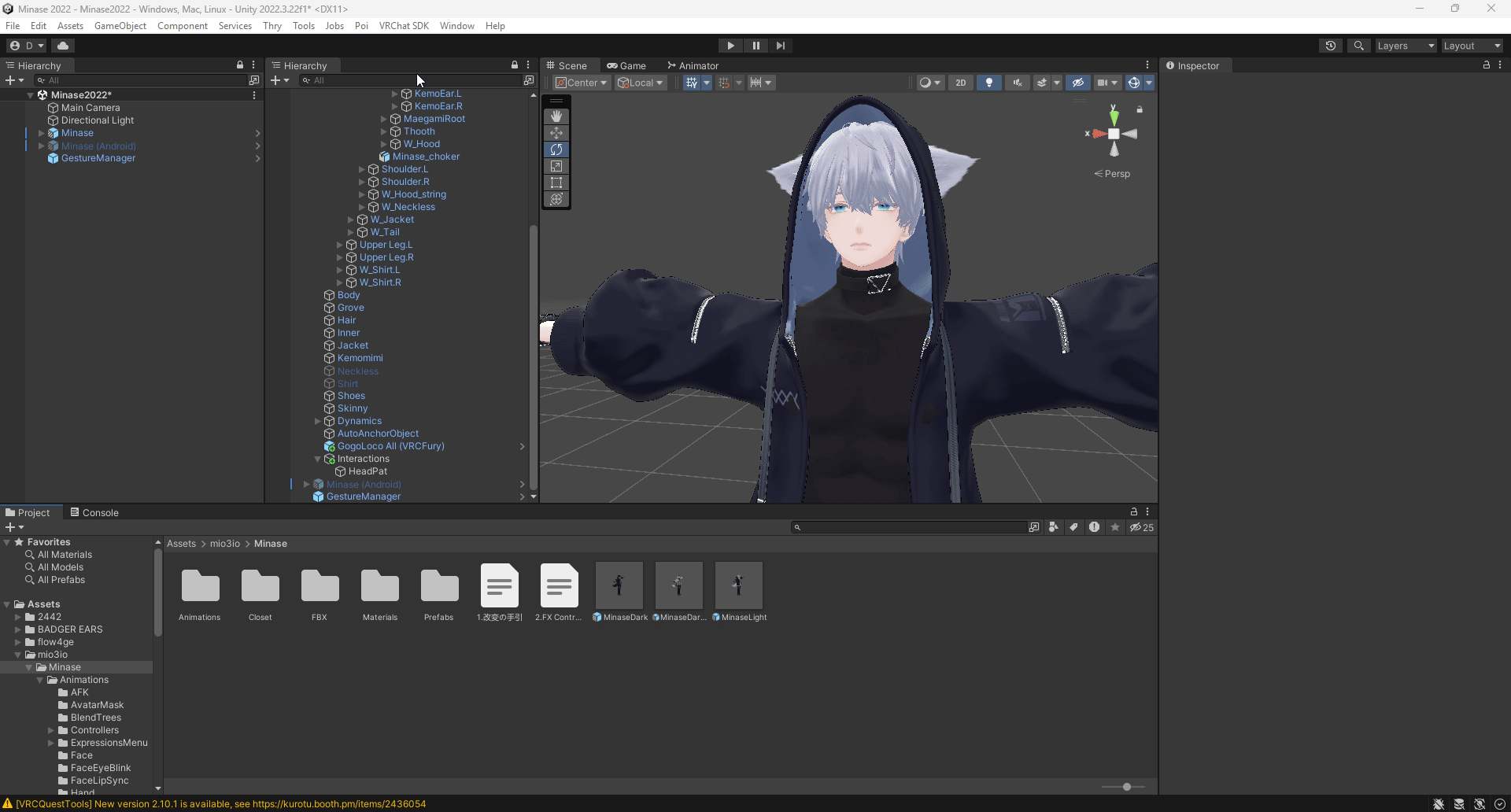
Task: Toggle 2D scene view mode
Action: coord(961,83)
